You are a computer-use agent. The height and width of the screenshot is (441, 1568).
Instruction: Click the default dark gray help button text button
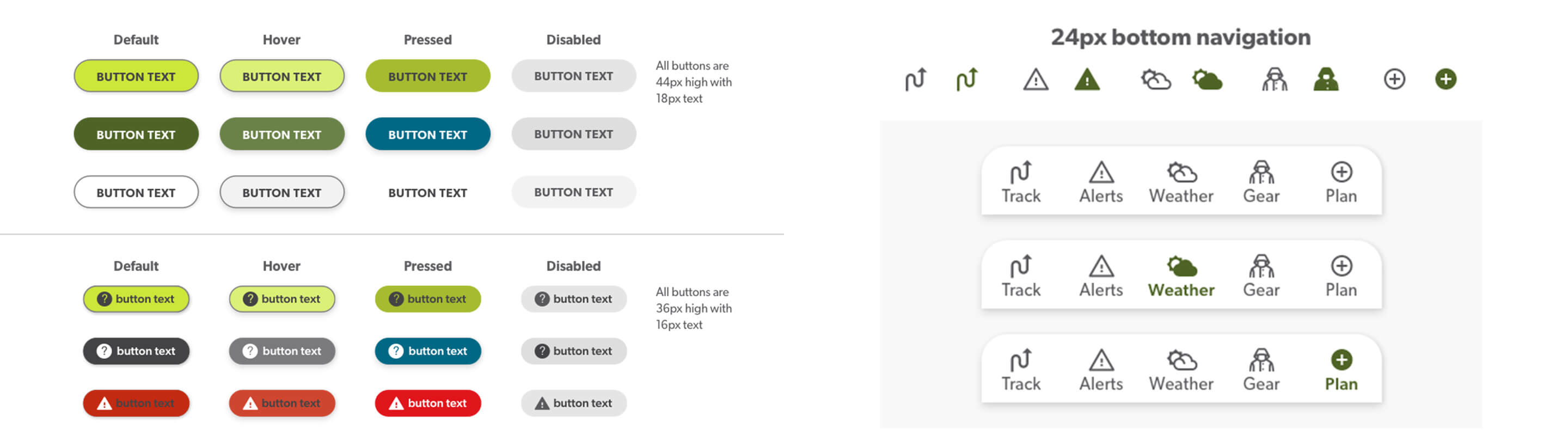click(136, 351)
